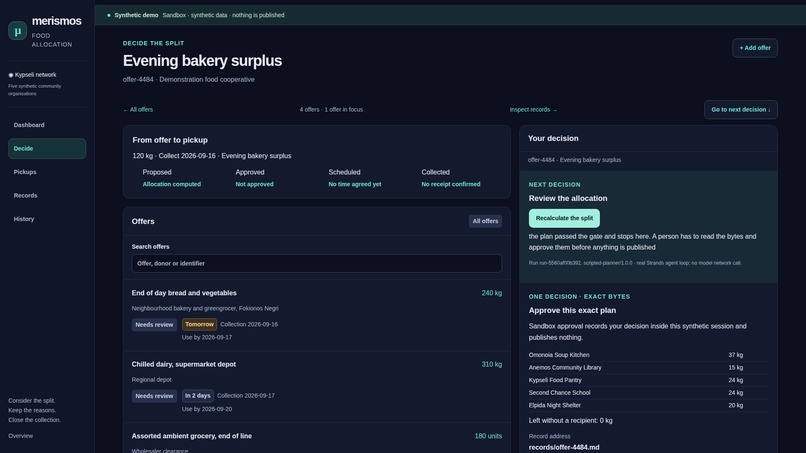The width and height of the screenshot is (806, 453).
Task: Click Anemos Community Library row
Action: tap(648, 368)
